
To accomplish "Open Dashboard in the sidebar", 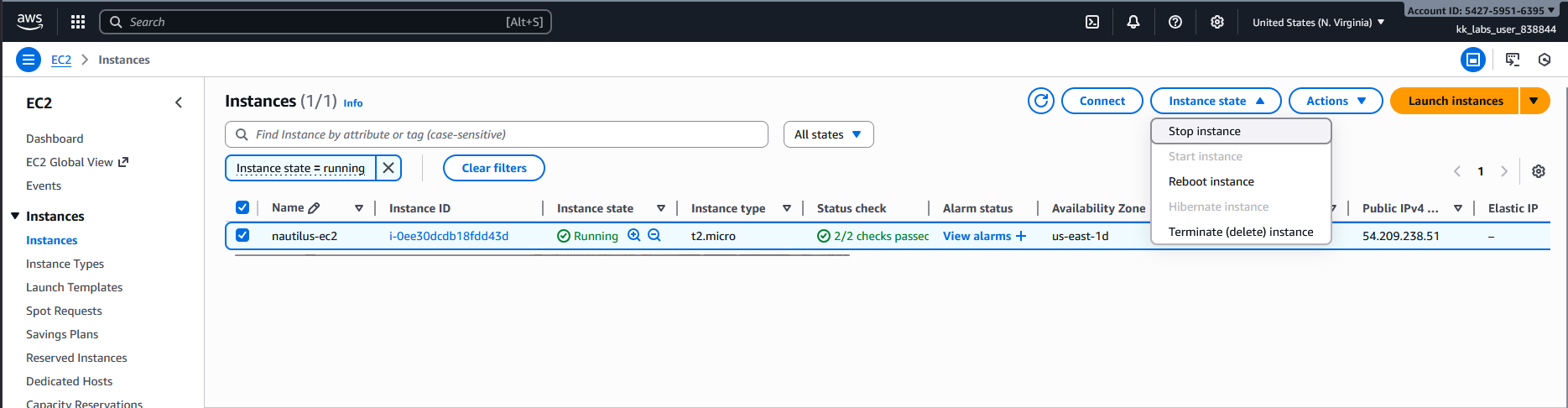I will coord(55,139).
